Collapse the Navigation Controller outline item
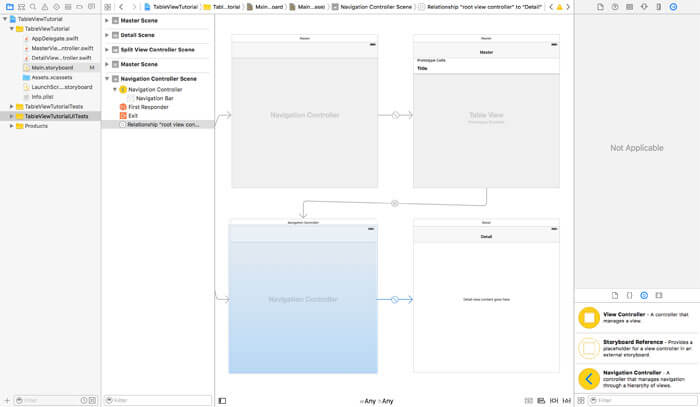Image resolution: width=700 pixels, height=407 pixels. 115,89
